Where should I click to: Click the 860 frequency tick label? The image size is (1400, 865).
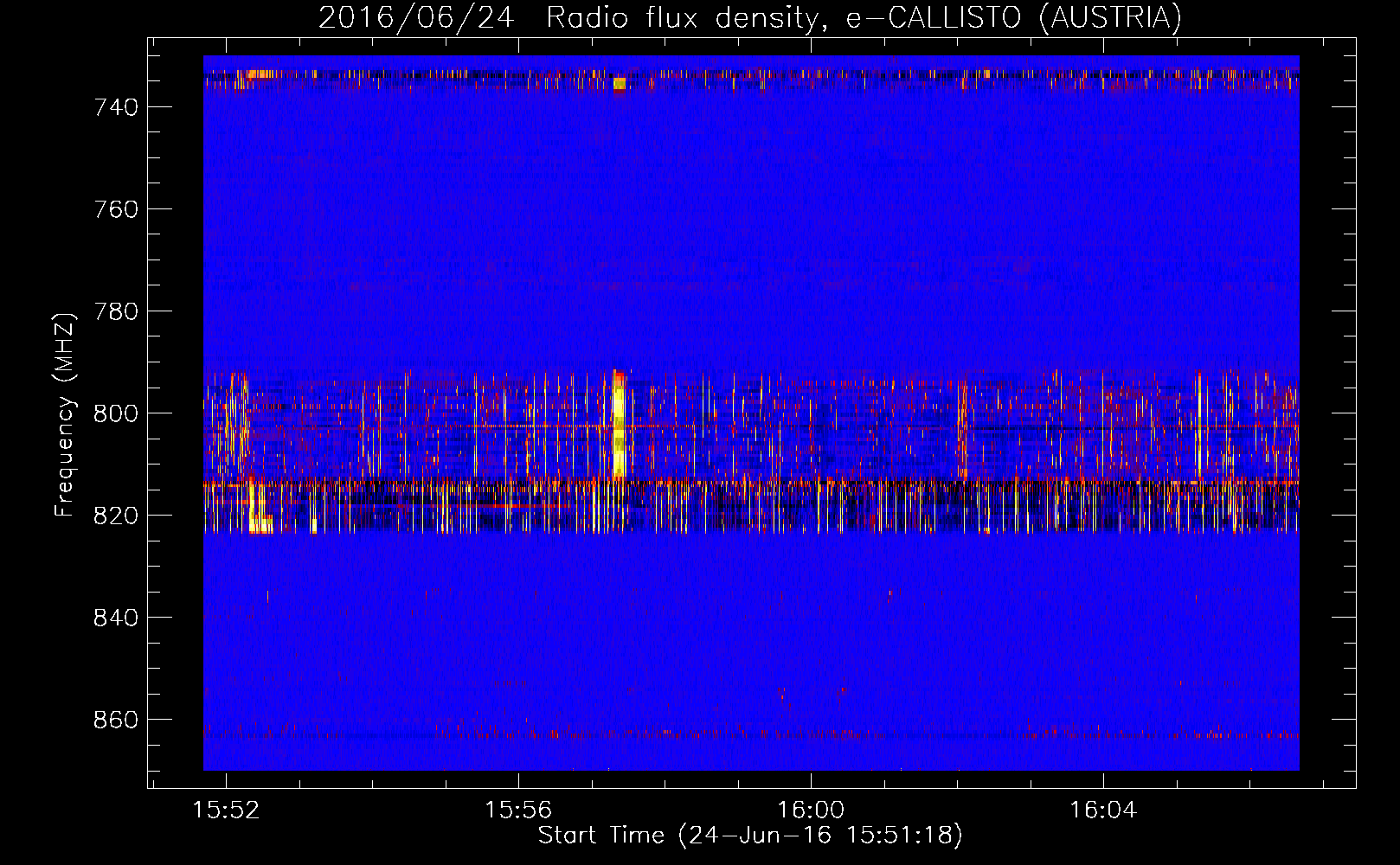115,720
